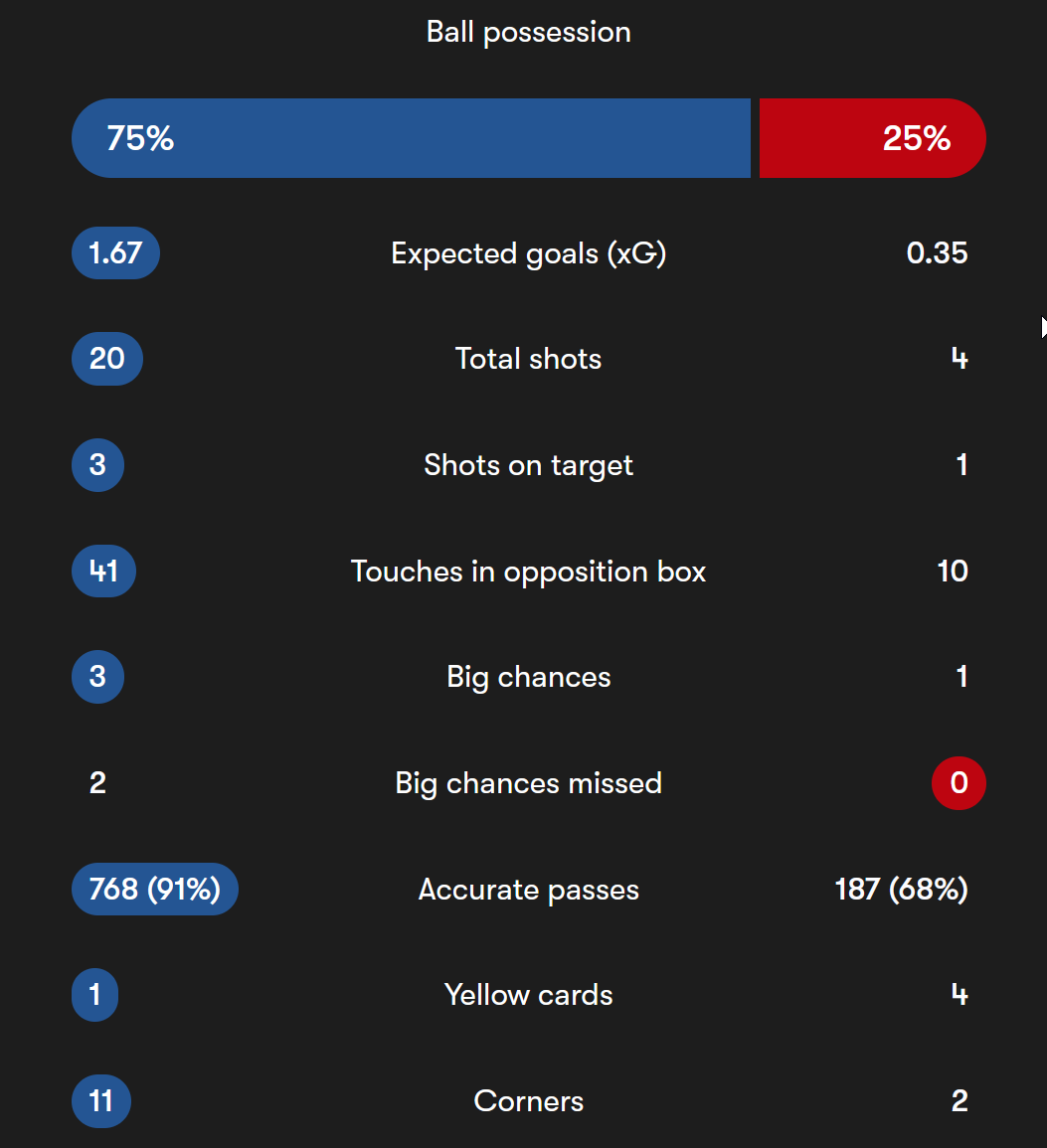Select the Corners label
The width and height of the screenshot is (1047, 1148).
pyautogui.click(x=529, y=1101)
